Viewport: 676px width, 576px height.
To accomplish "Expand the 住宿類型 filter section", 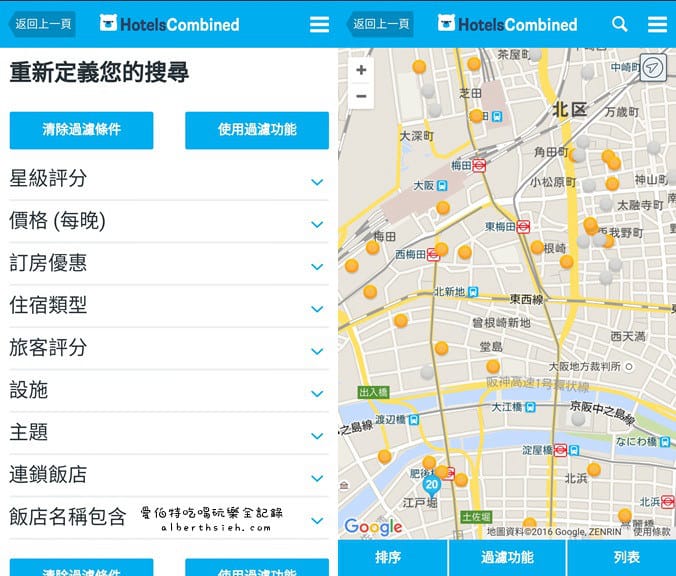I will coord(169,306).
